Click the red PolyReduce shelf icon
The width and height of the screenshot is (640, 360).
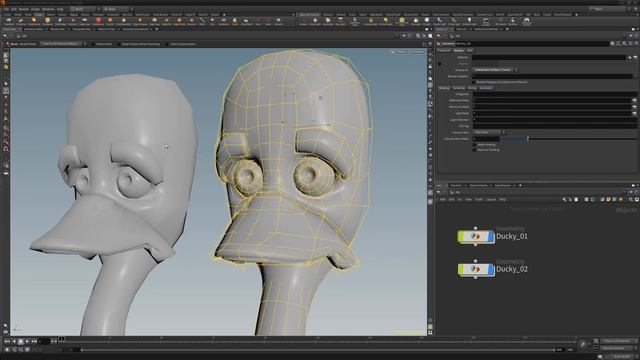(98, 20)
